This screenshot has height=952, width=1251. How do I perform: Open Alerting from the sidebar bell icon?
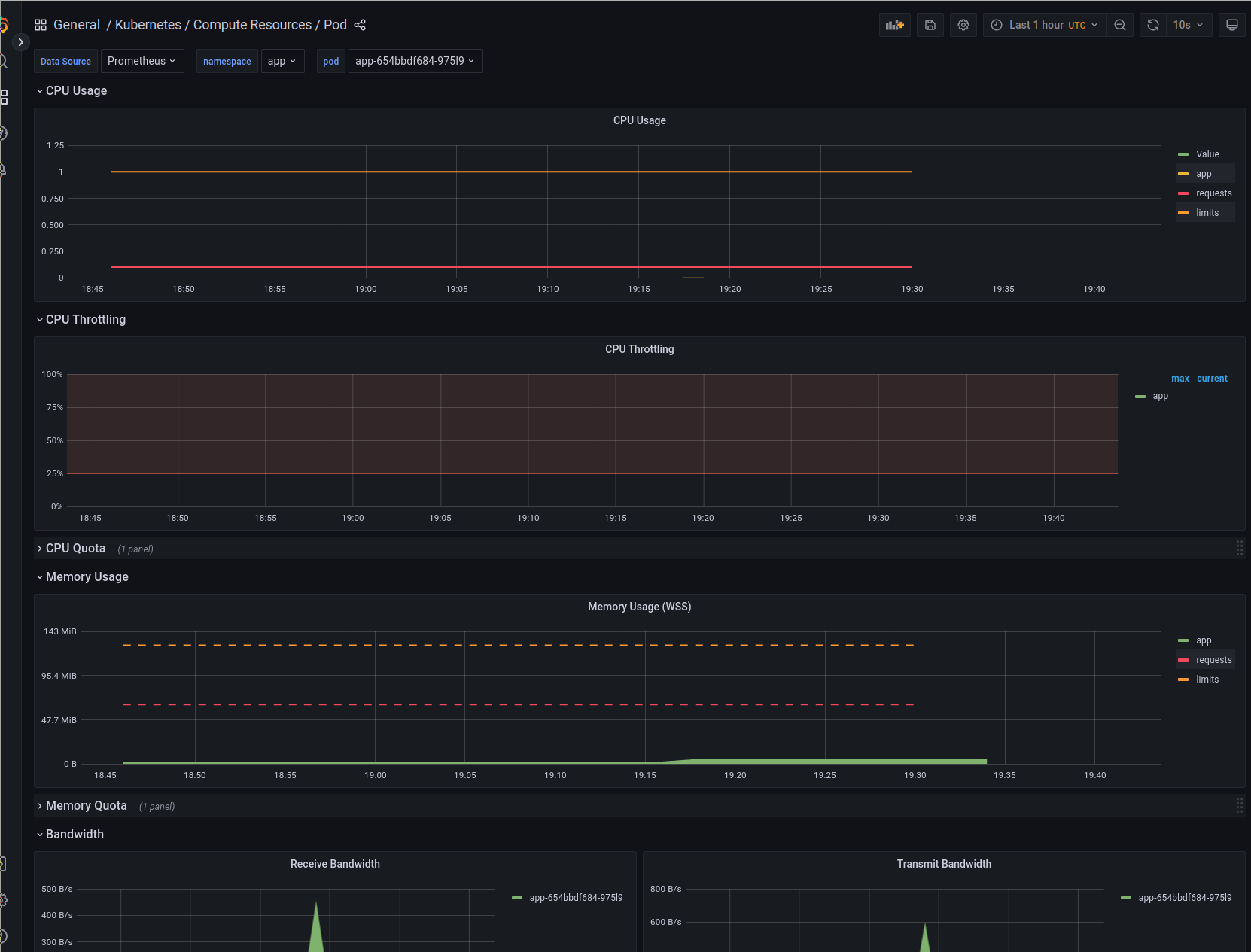pyautogui.click(x=3, y=170)
